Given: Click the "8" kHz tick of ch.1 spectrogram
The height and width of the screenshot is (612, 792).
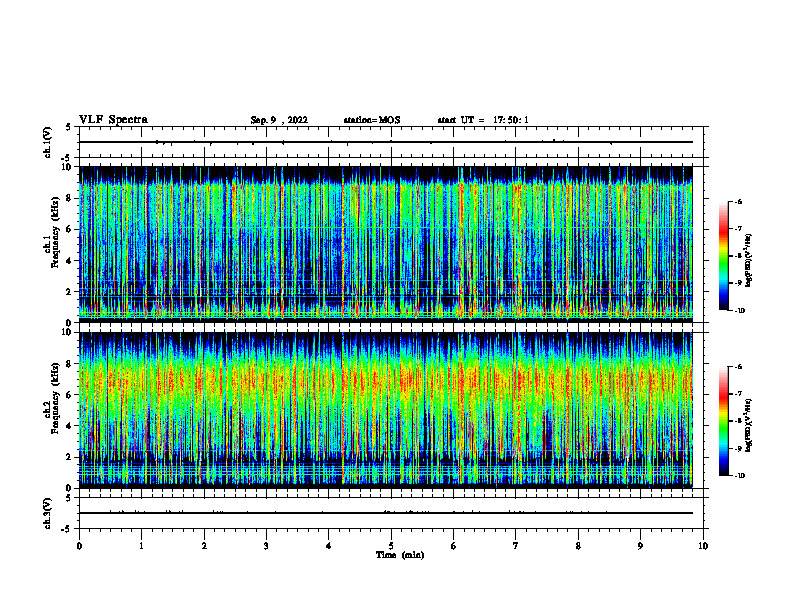Looking at the screenshot, I should pos(71,198).
